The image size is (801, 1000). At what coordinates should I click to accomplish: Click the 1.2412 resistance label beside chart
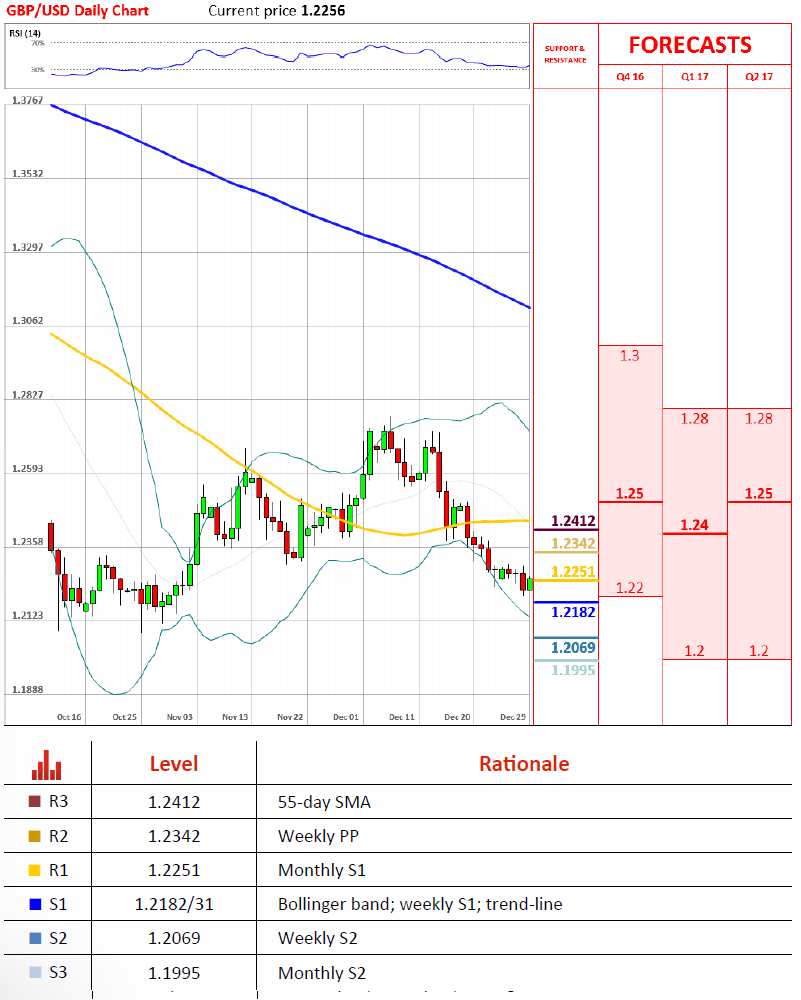[x=573, y=520]
